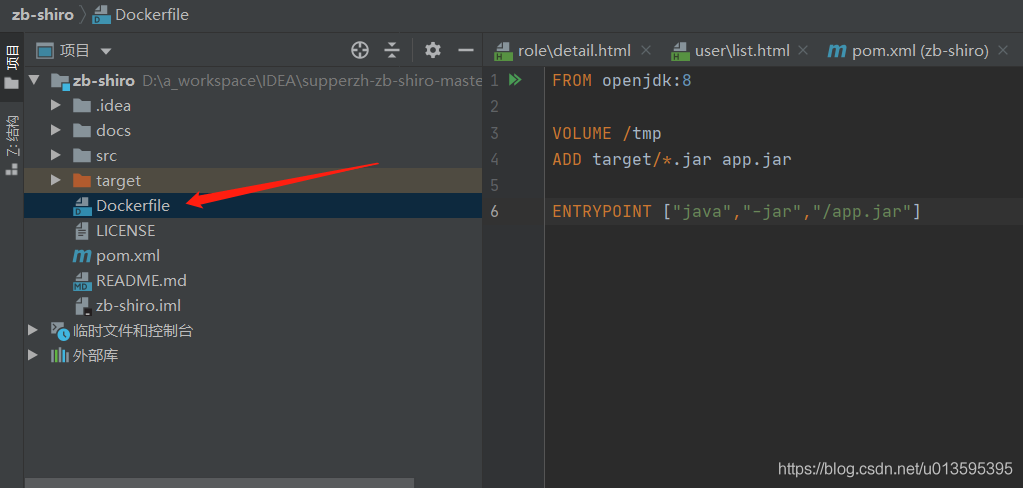Open project panel settings gear
Screen dimensions: 1023x488
[432, 50]
